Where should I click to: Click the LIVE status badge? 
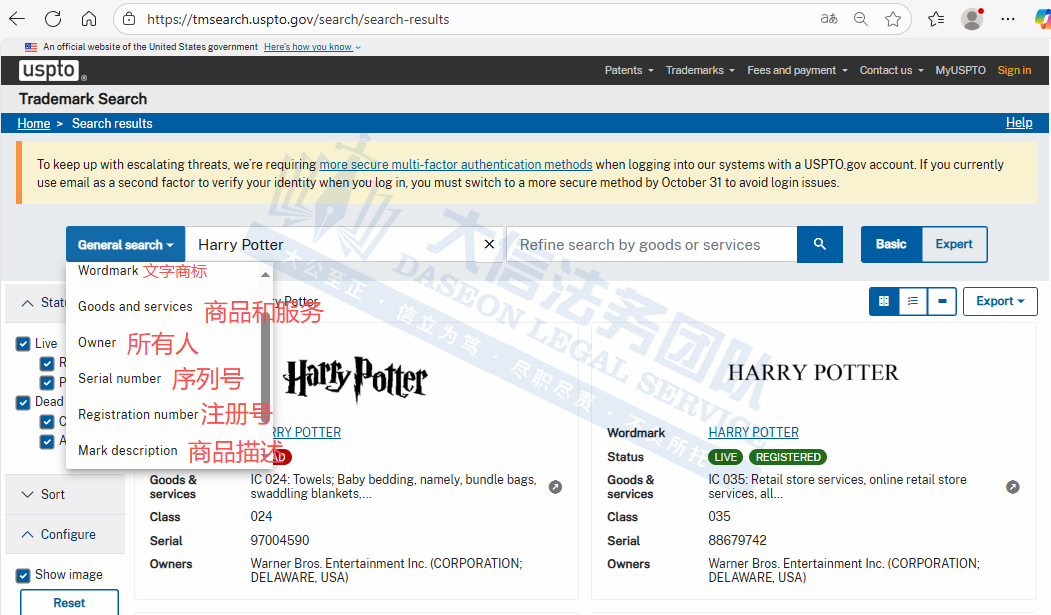pos(725,457)
